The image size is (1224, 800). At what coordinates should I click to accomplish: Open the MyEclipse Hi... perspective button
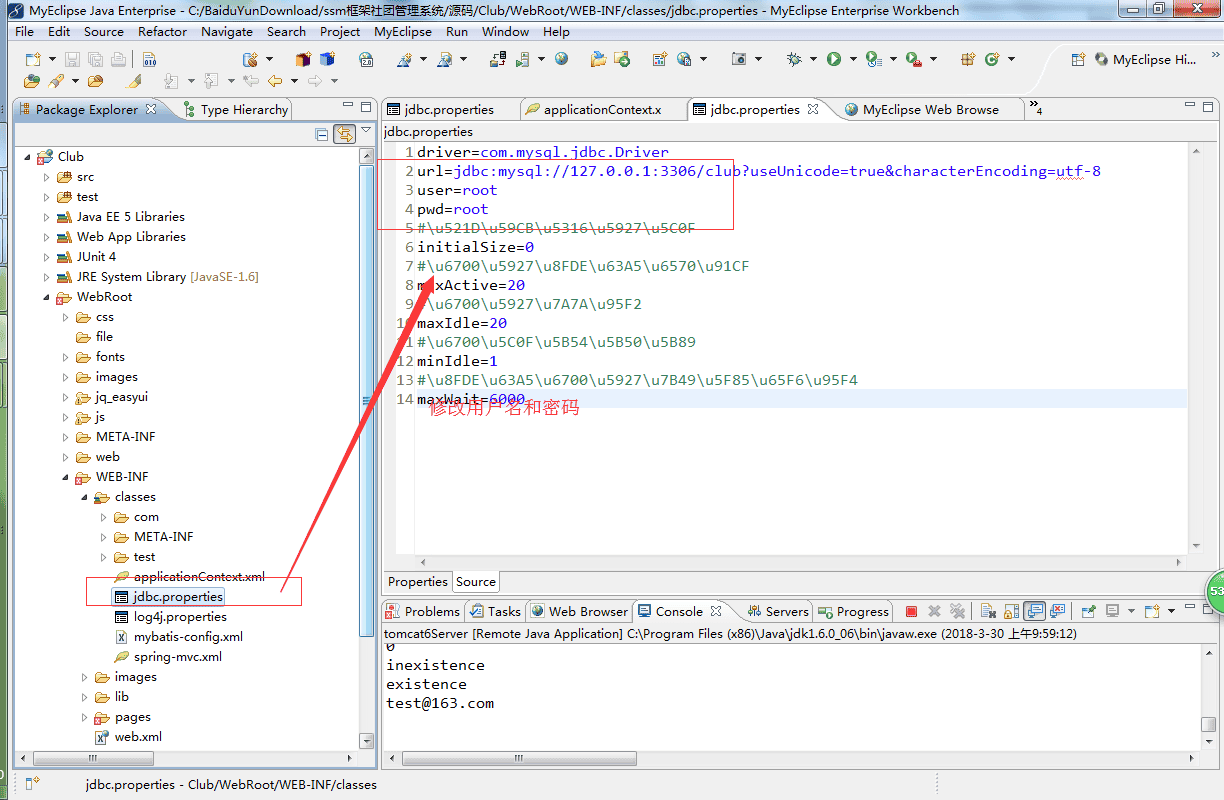point(1145,60)
